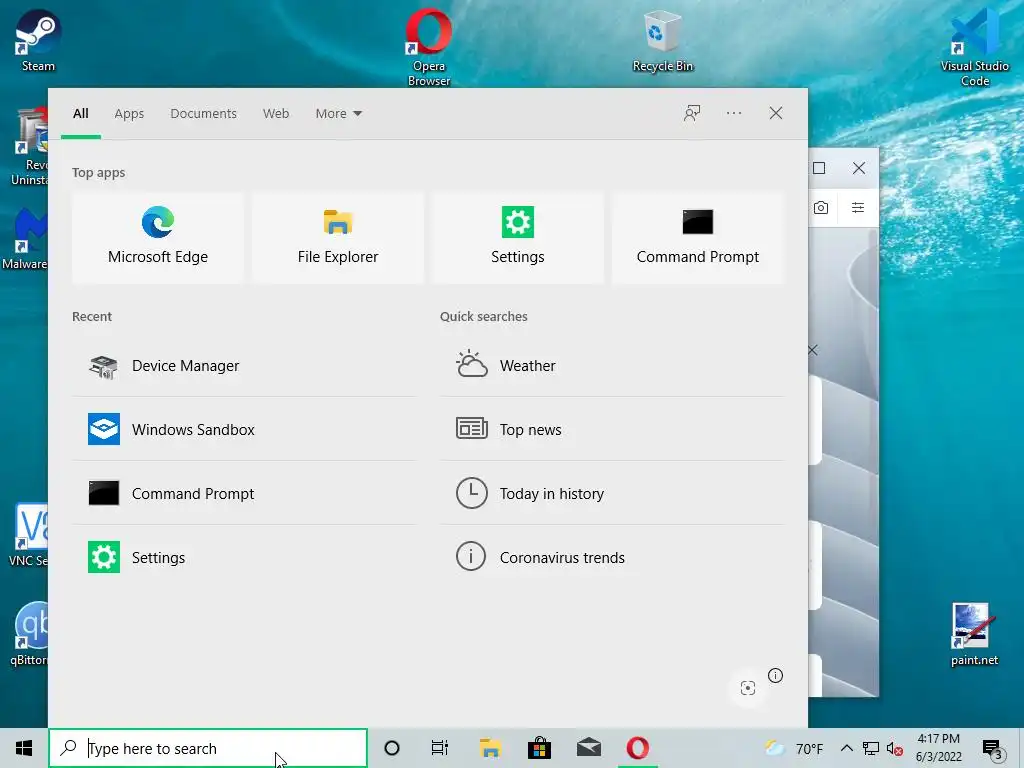This screenshot has width=1024, height=768.
Task: Switch to the Apps tab
Action: click(129, 114)
